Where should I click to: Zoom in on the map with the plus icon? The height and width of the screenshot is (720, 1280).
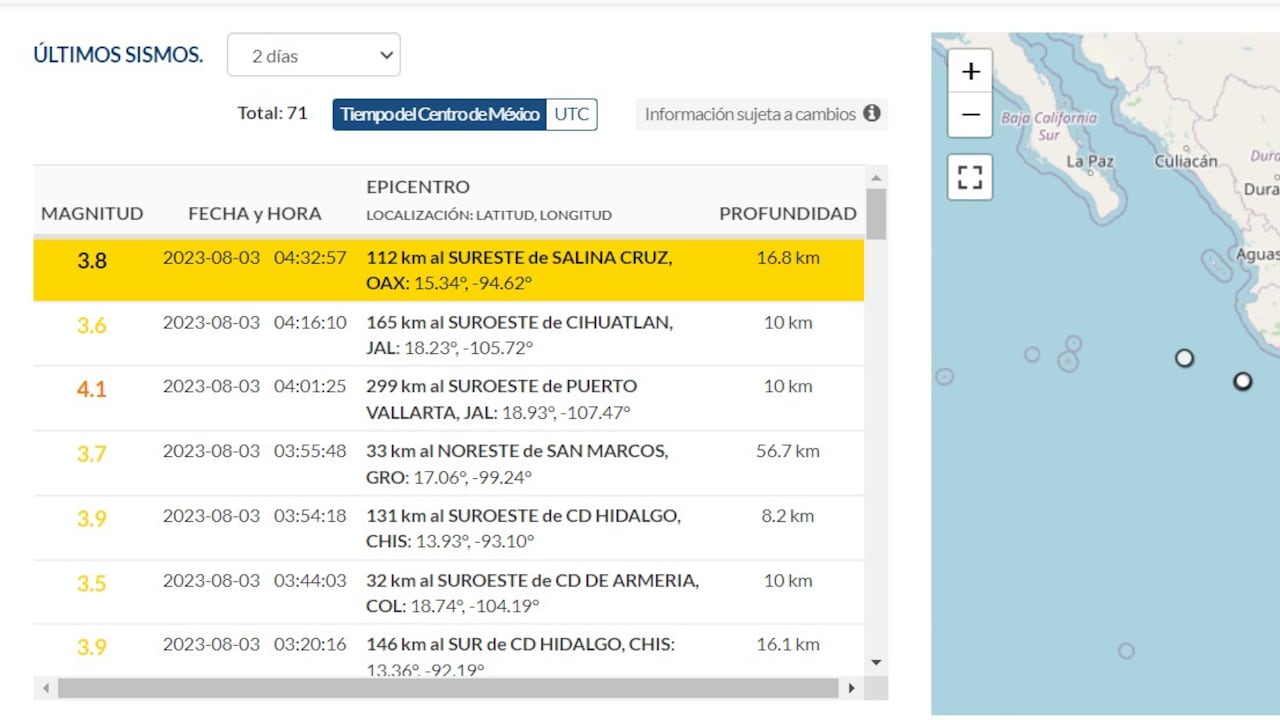pos(969,70)
